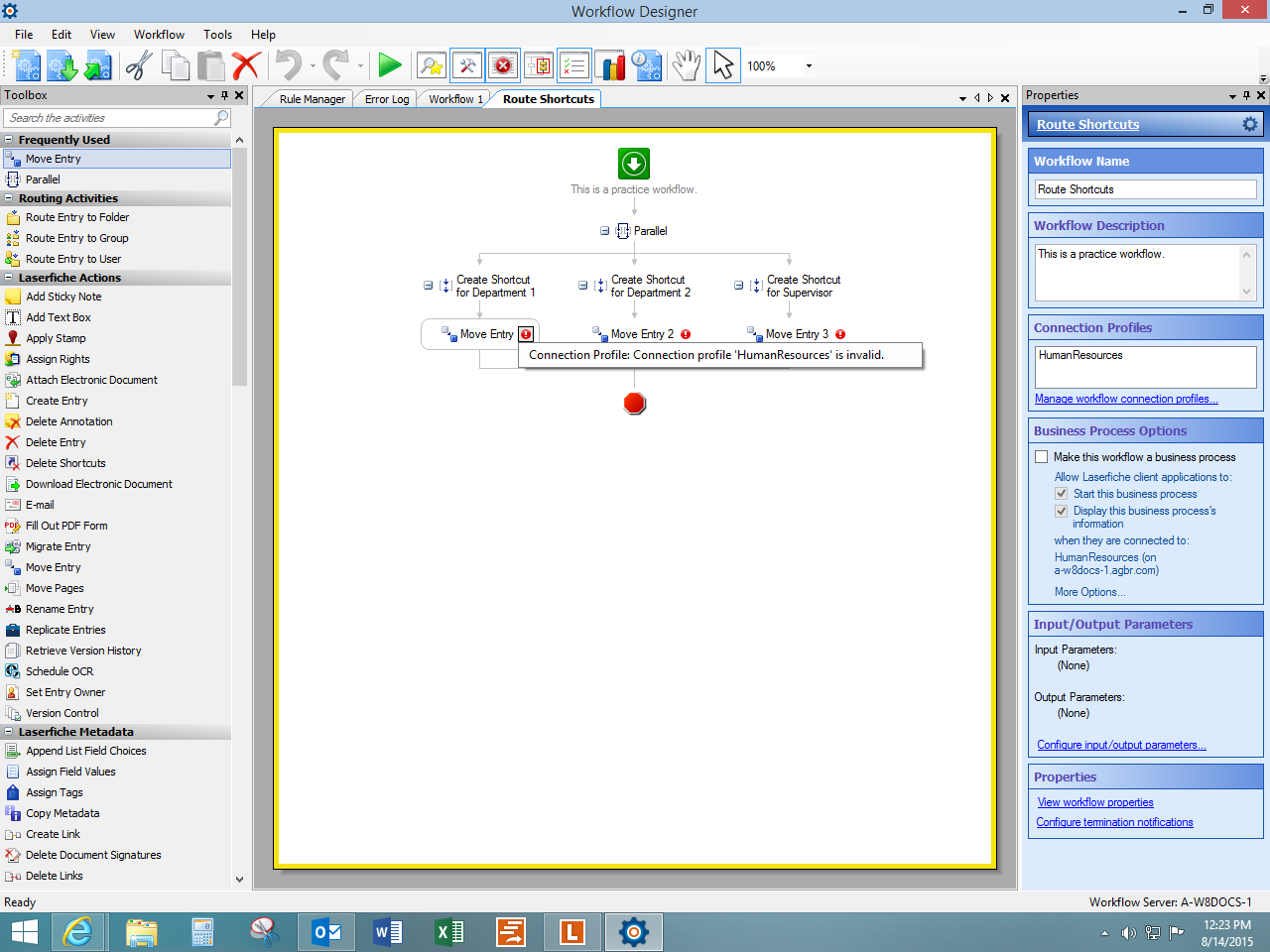Click the workflow icon with green down arrow
Screen dimensions: 1270x952
tap(63, 66)
